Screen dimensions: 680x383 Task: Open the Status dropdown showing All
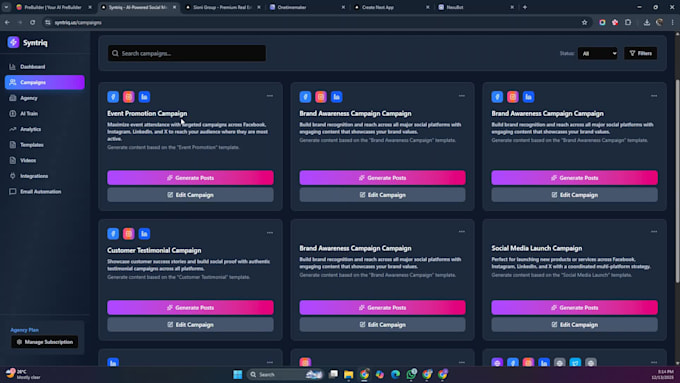[598, 53]
